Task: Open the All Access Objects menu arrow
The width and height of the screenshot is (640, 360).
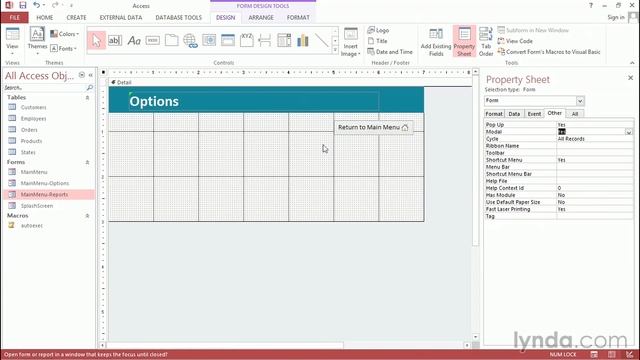Action: click(x=82, y=76)
